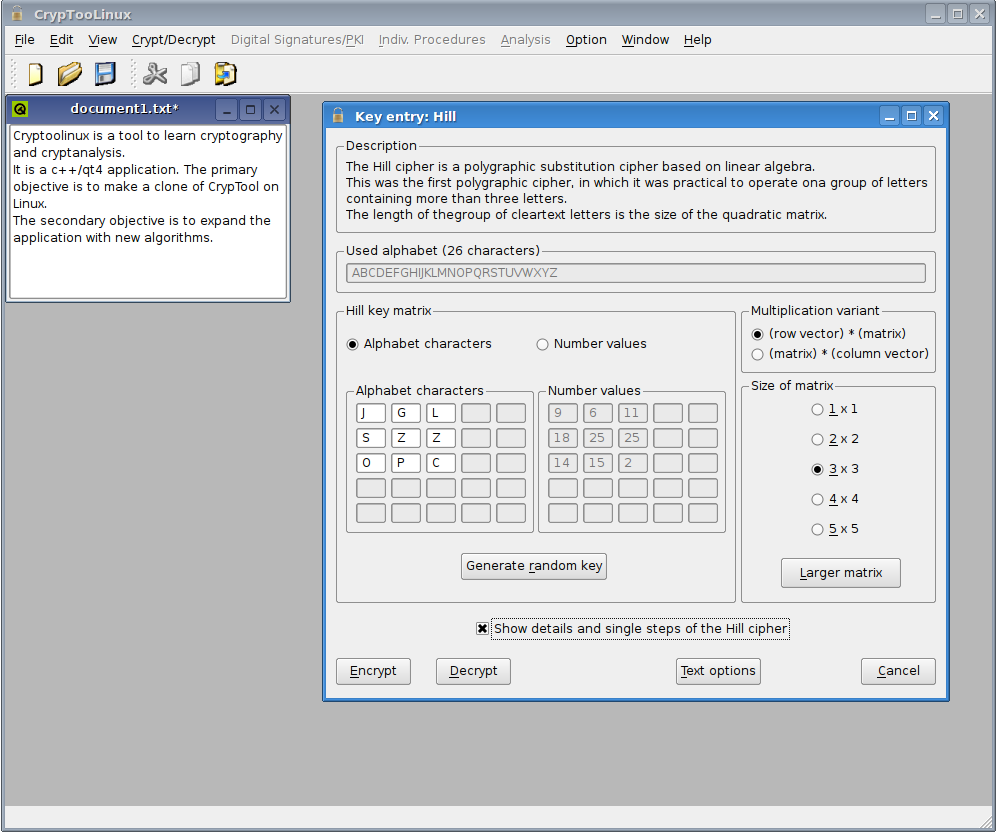The image size is (997, 832).
Task: Select 1 x 1 matrix size
Action: pyautogui.click(x=835, y=409)
